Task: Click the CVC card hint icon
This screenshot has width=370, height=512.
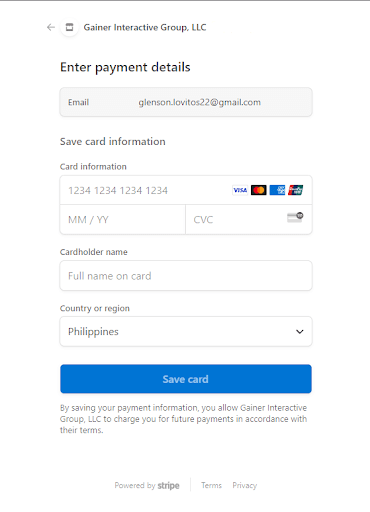Action: pyautogui.click(x=295, y=217)
